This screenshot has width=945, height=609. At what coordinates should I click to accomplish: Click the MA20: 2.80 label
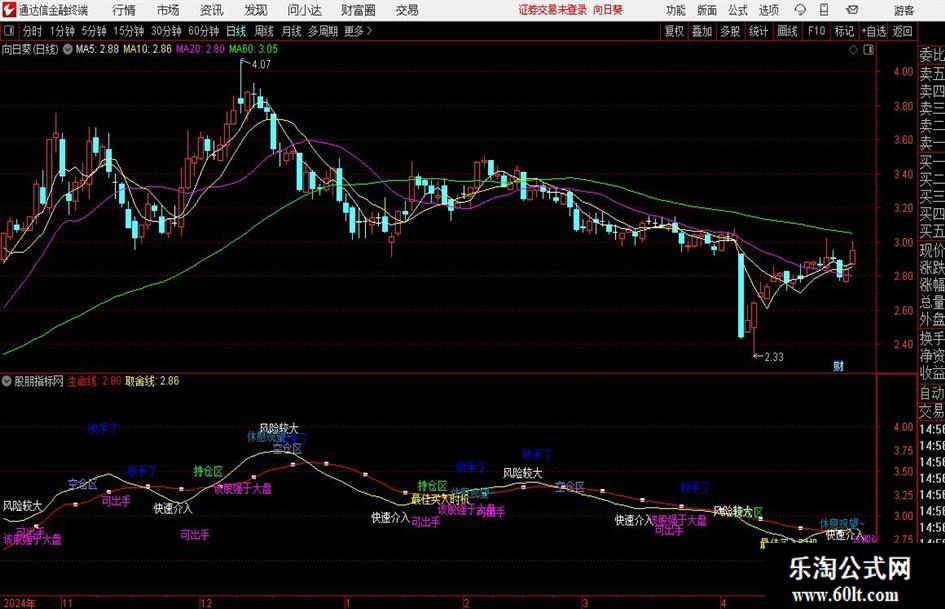[x=200, y=49]
